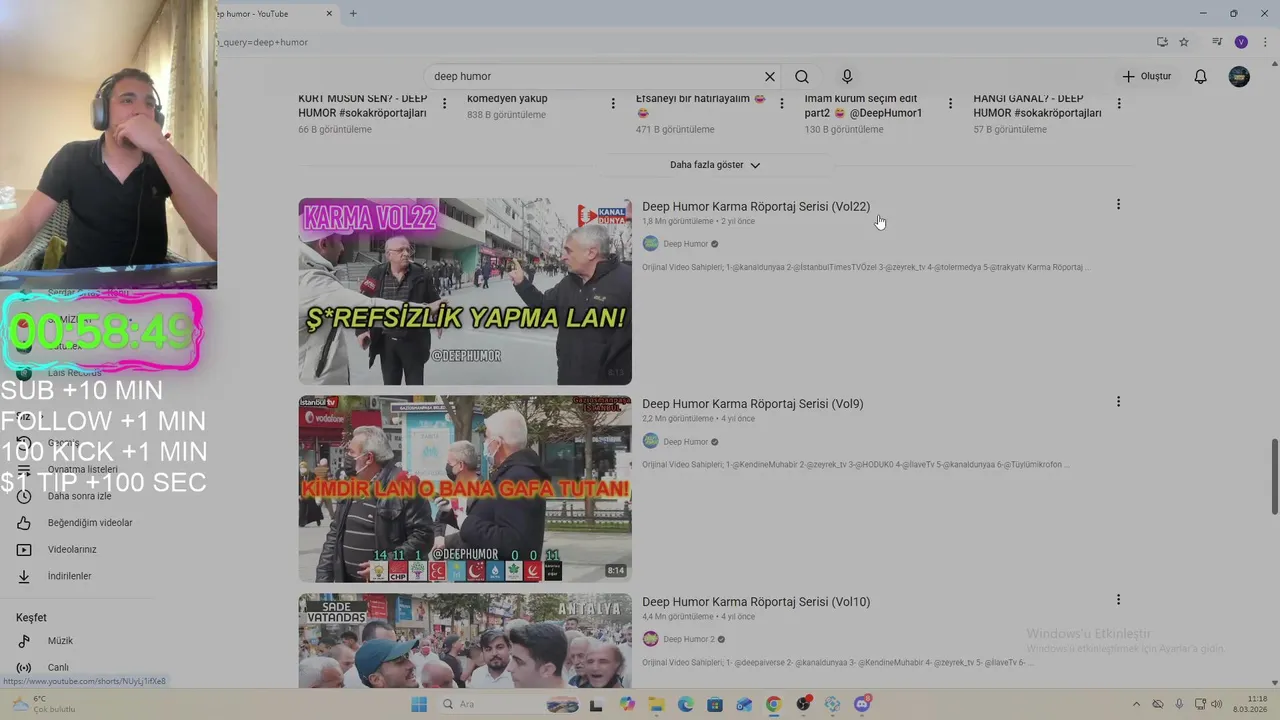Open Microsoft Edge from taskbar

[x=685, y=704]
